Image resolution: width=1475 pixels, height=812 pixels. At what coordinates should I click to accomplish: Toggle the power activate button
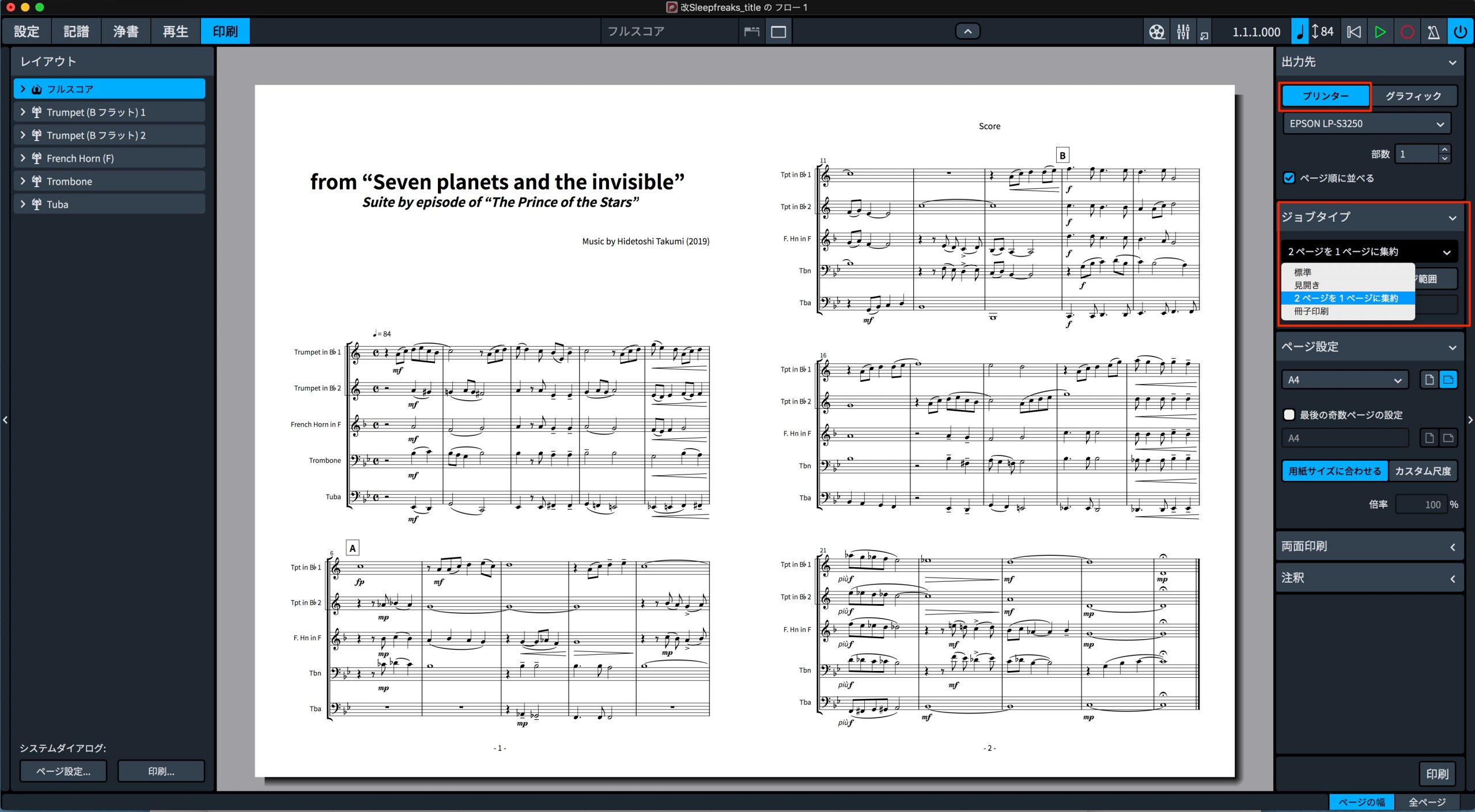tap(1460, 32)
